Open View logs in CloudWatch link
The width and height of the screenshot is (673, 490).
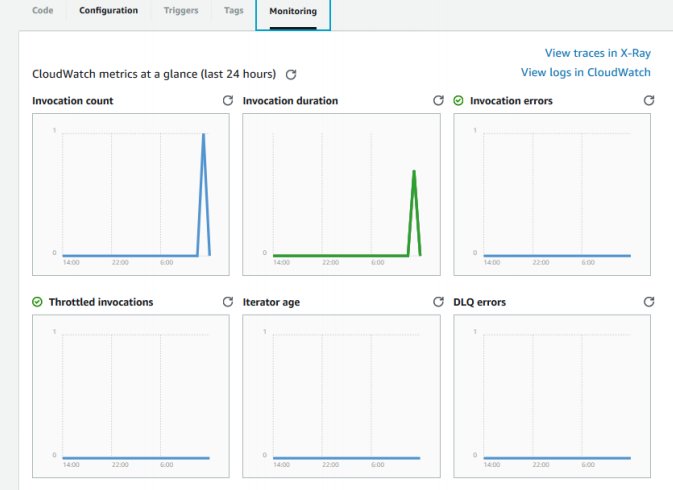585,73
